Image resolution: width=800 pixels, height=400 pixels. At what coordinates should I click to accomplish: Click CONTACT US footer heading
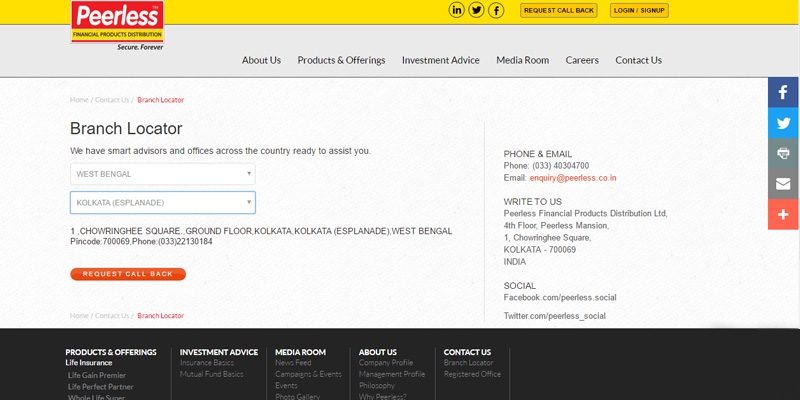[x=467, y=352]
